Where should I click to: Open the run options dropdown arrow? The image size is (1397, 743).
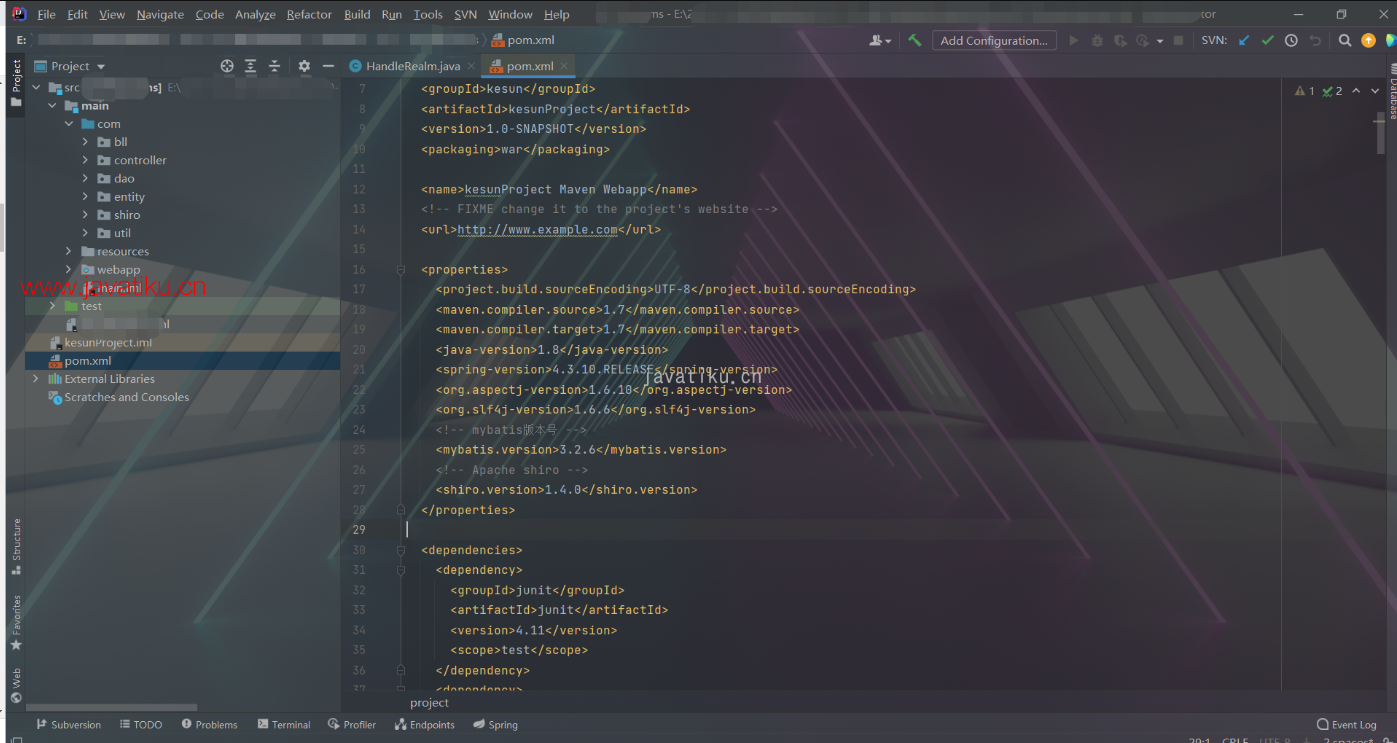point(1160,41)
